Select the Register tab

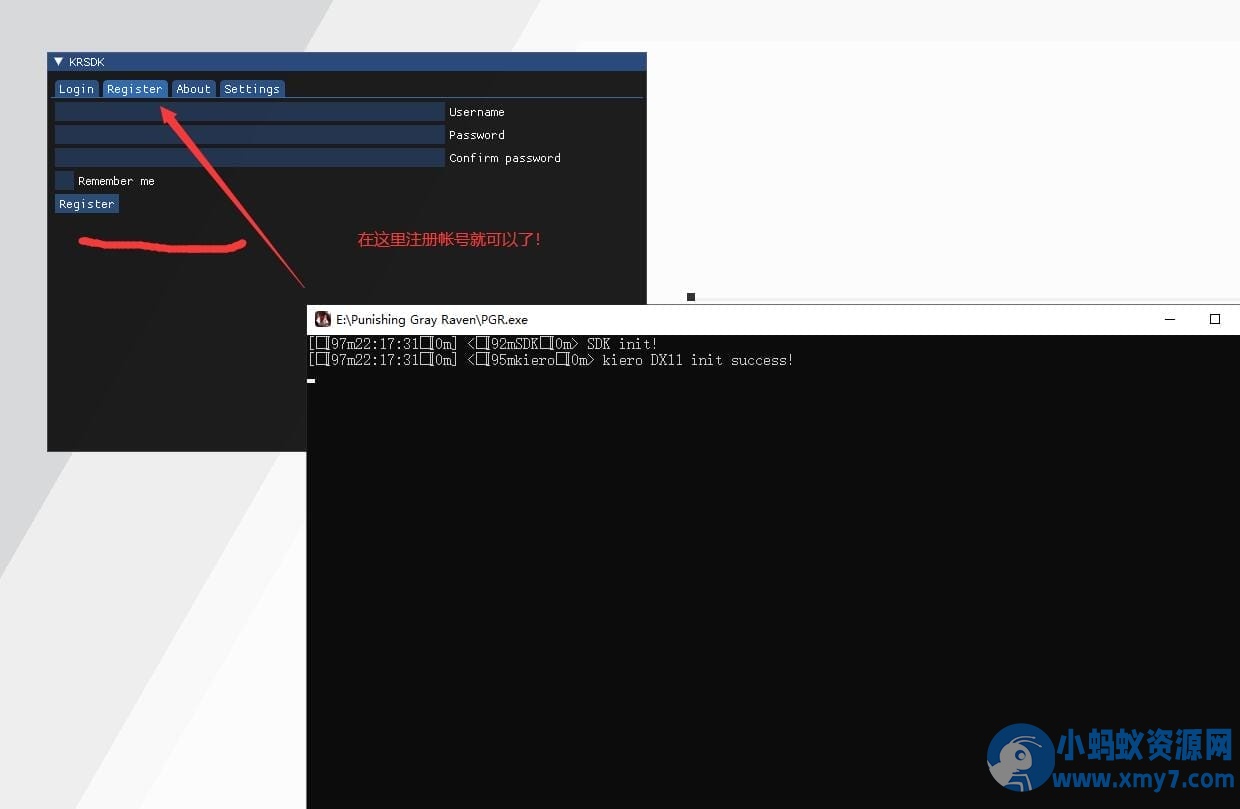(135, 89)
